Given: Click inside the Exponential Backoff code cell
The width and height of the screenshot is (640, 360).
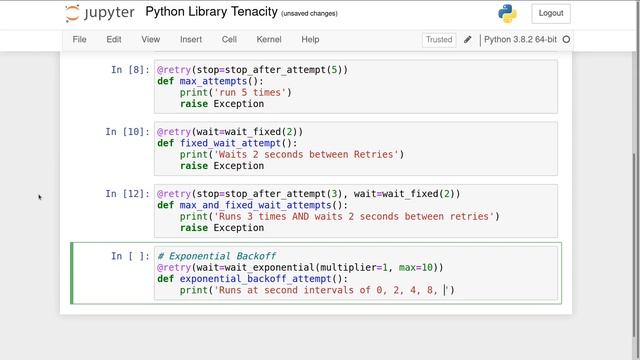Looking at the screenshot, I should click(356, 273).
